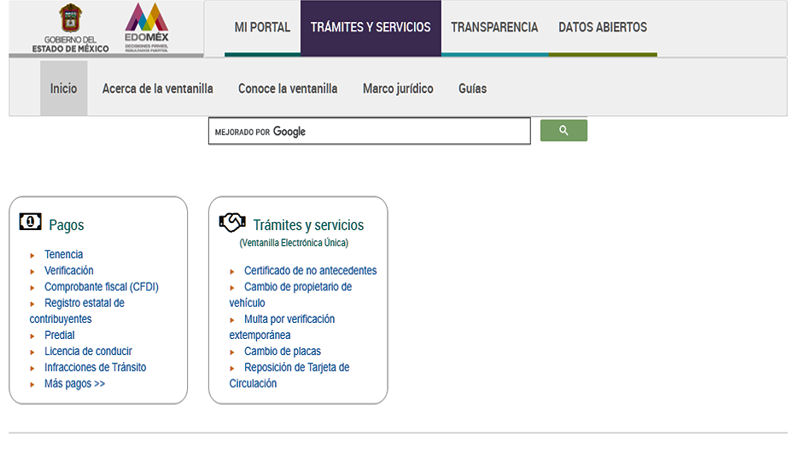Click the Trámites y servicios heading
This screenshot has height=450, width=800.
click(x=309, y=225)
